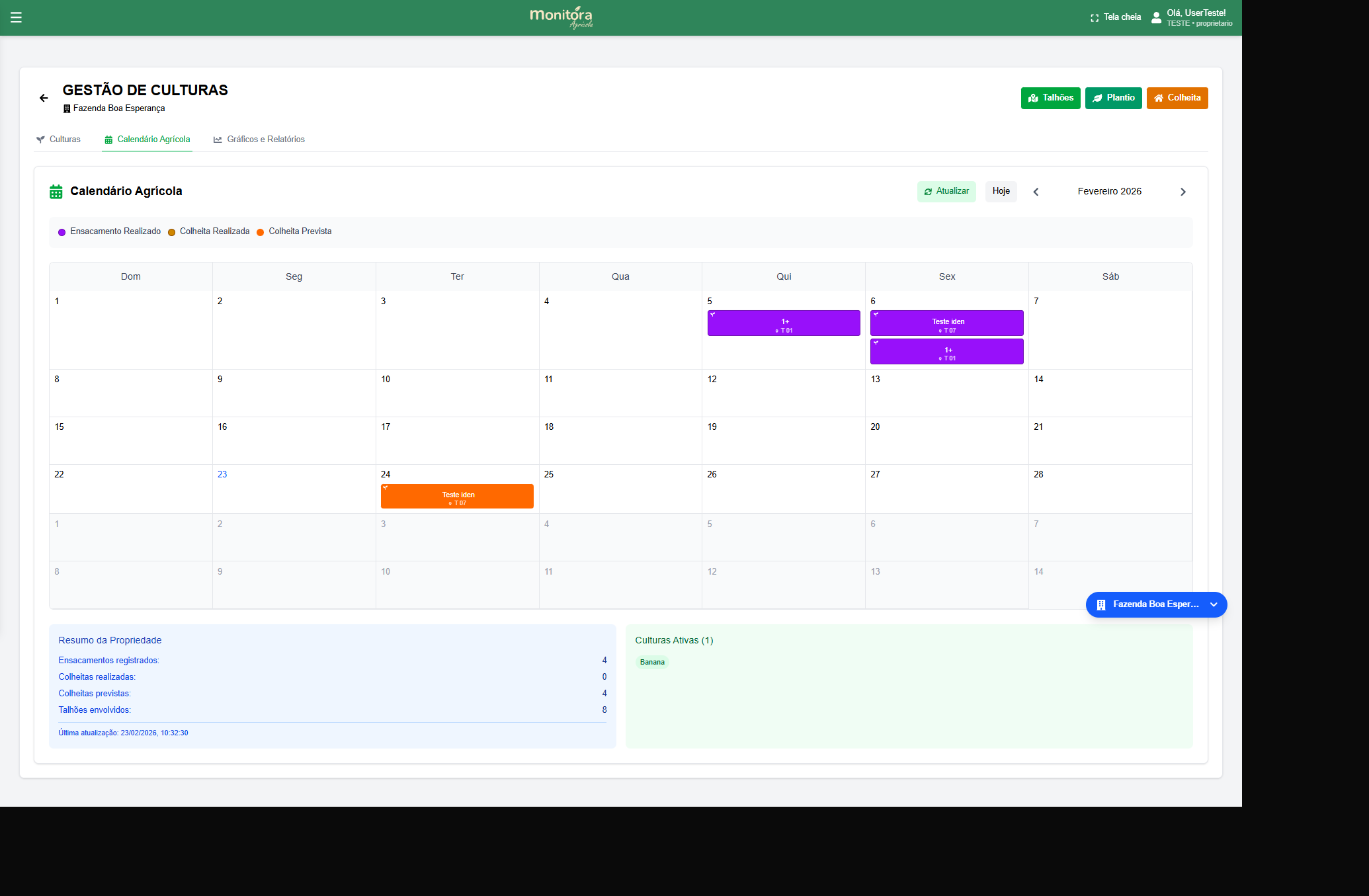This screenshot has width=1369, height=896.
Task: Click the back arrow beside Gestão de Culturas
Action: click(x=44, y=98)
